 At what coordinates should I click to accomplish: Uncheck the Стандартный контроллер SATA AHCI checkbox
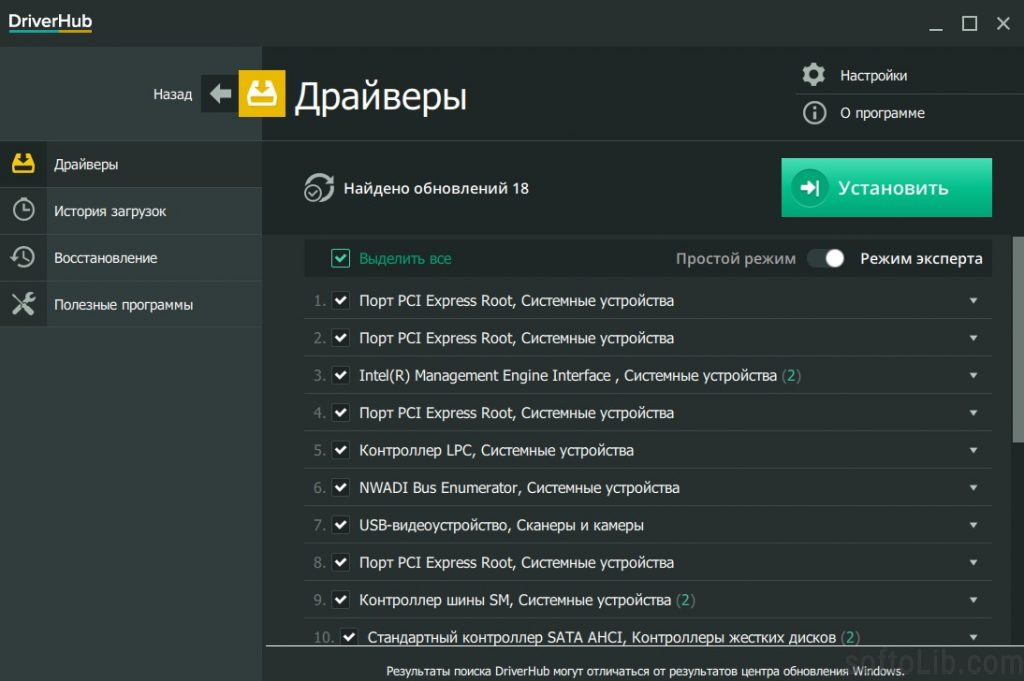point(349,637)
